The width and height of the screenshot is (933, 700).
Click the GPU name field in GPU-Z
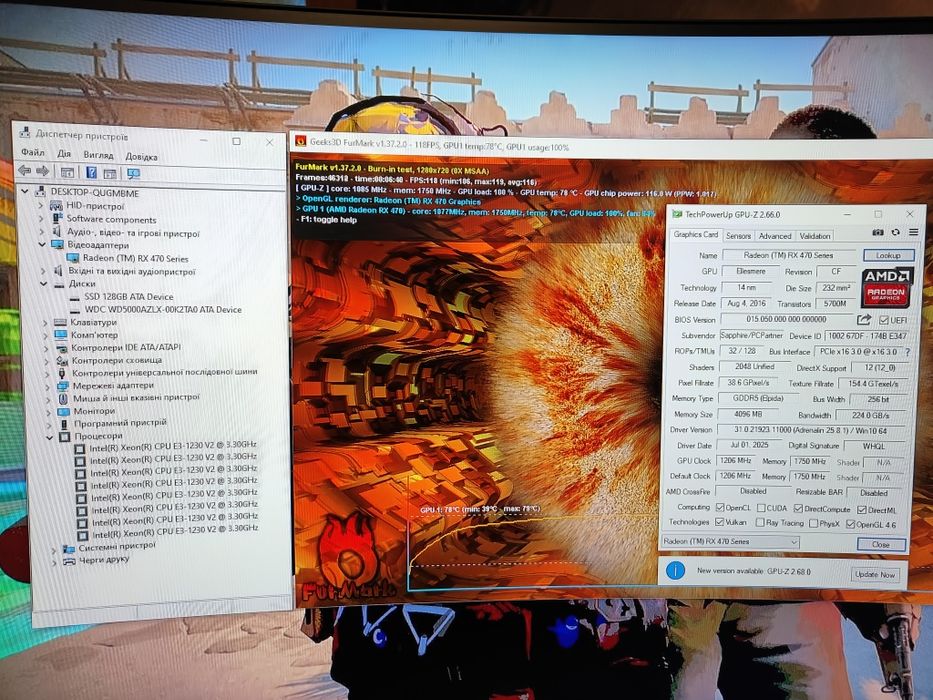788,255
